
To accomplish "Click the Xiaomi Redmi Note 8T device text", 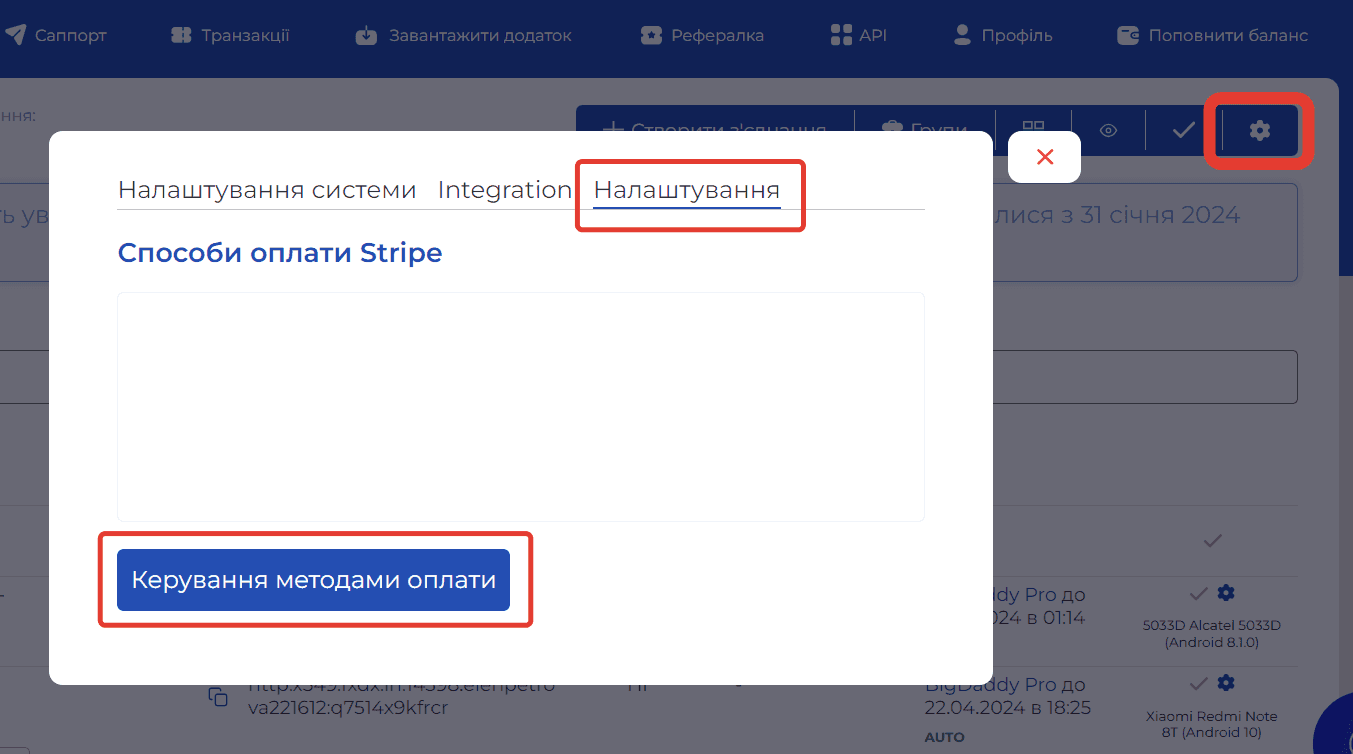I will pyautogui.click(x=1212, y=725).
